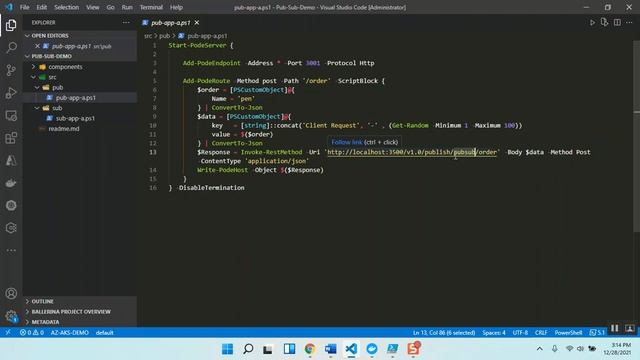
Task: Open the Kubernetes view in activity bar
Action: point(11,205)
